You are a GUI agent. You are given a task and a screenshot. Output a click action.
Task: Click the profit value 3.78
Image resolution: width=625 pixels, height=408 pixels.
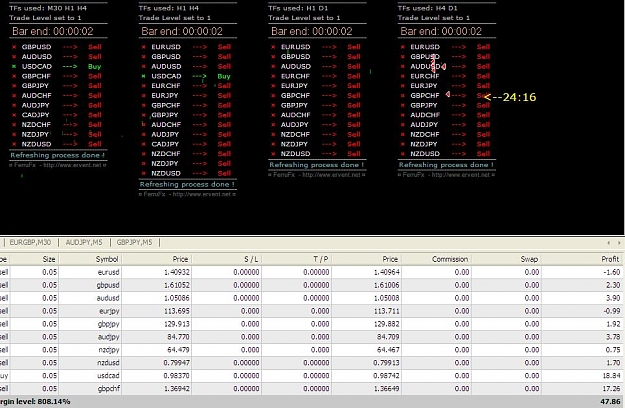tap(613, 337)
